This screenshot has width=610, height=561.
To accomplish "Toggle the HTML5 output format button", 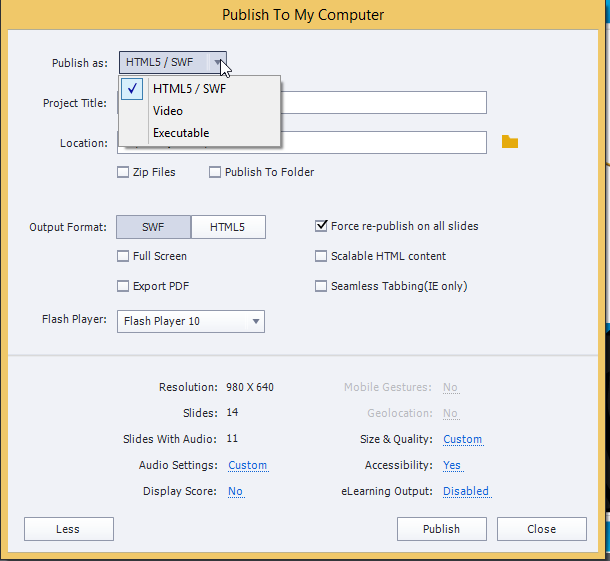I will point(228,227).
